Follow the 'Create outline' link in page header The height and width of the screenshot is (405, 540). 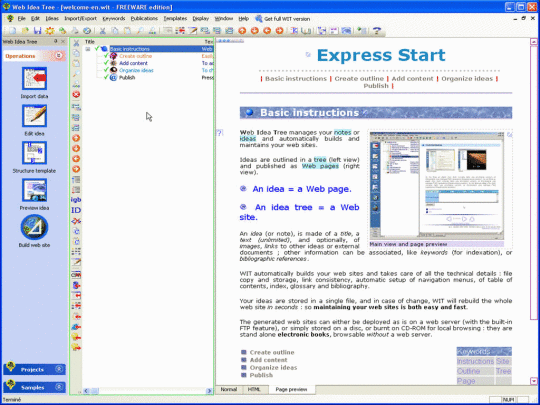tap(359, 79)
